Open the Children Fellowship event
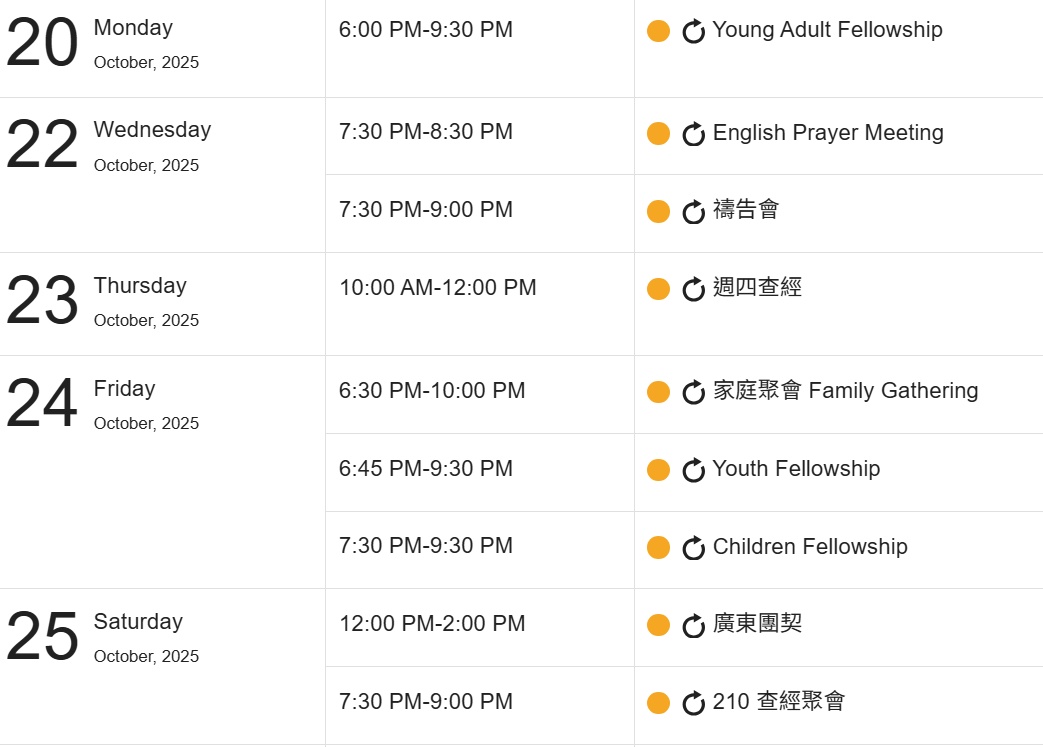The width and height of the screenshot is (1043, 747). pyautogui.click(x=810, y=547)
